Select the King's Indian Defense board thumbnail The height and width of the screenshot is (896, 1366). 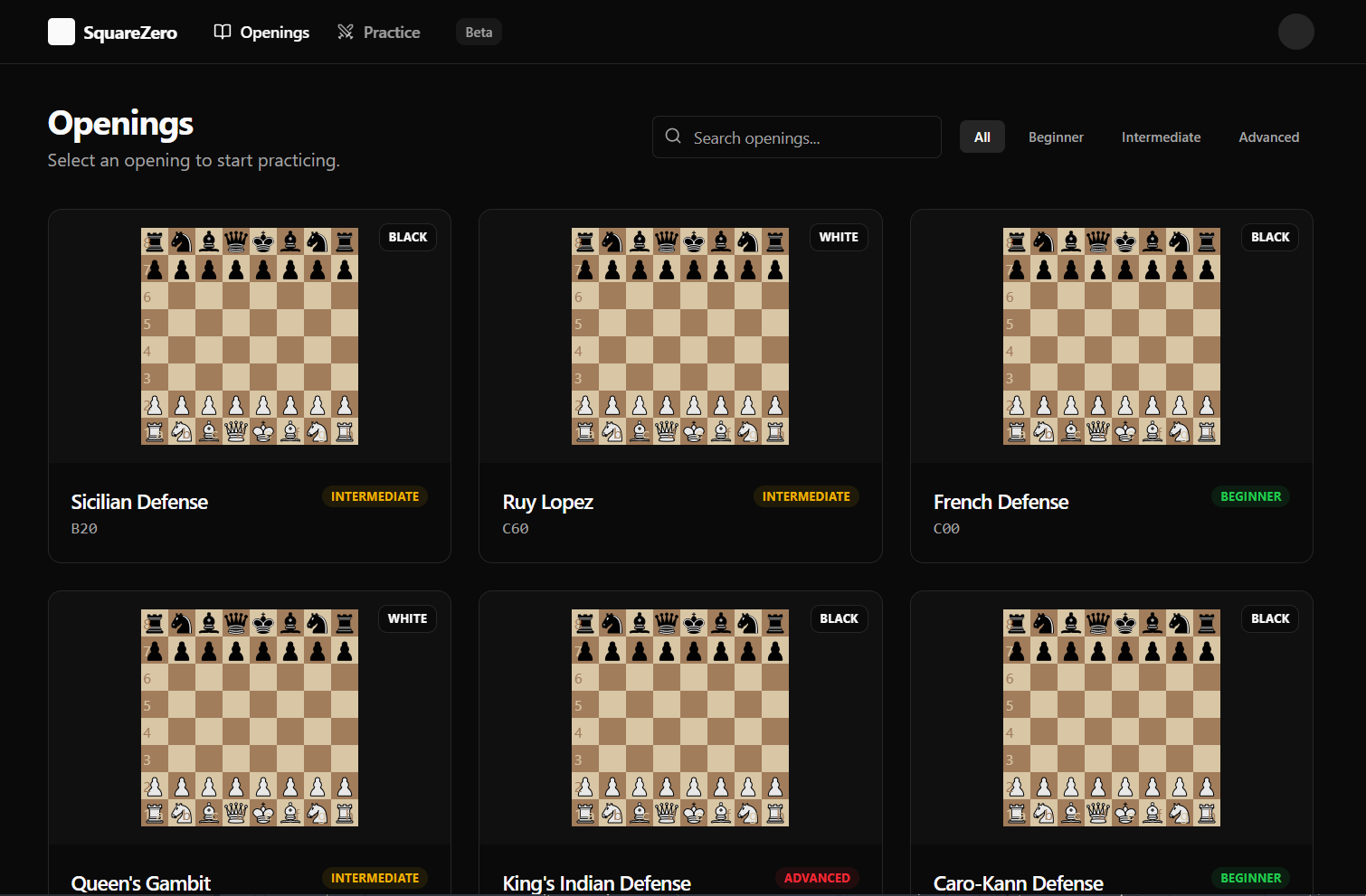[x=680, y=718]
